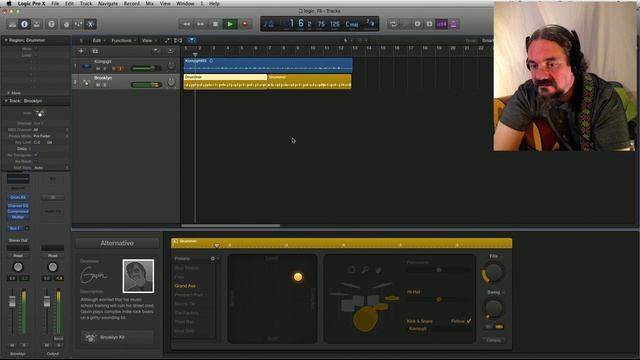Image resolution: width=640 pixels, height=360 pixels.
Task: Toggle the purple metronome button
Action: click(x=453, y=24)
